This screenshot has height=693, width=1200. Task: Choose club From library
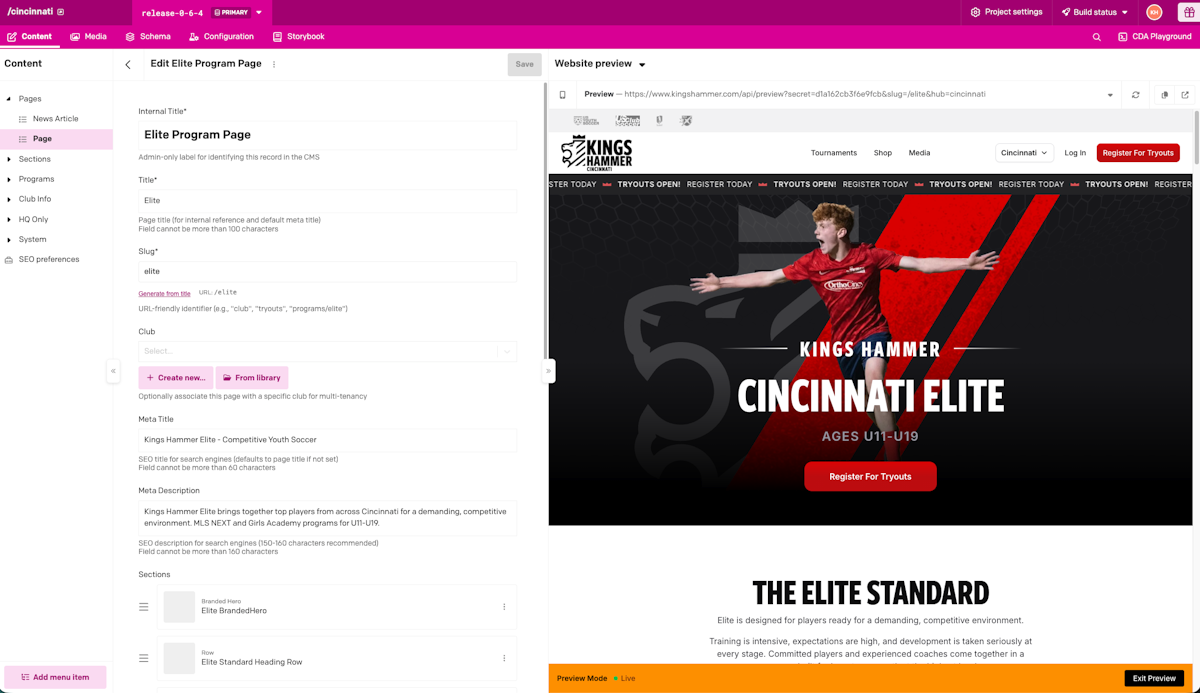point(252,378)
